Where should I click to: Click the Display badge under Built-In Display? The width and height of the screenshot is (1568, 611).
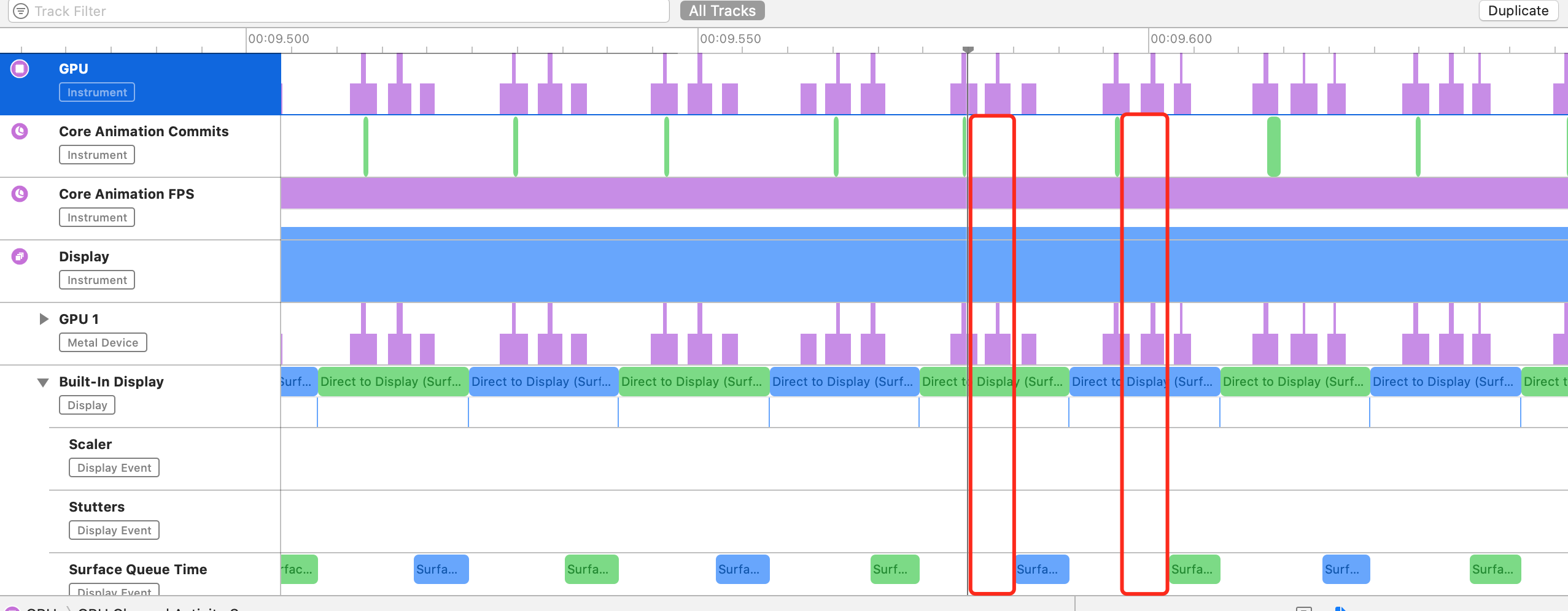(x=87, y=405)
